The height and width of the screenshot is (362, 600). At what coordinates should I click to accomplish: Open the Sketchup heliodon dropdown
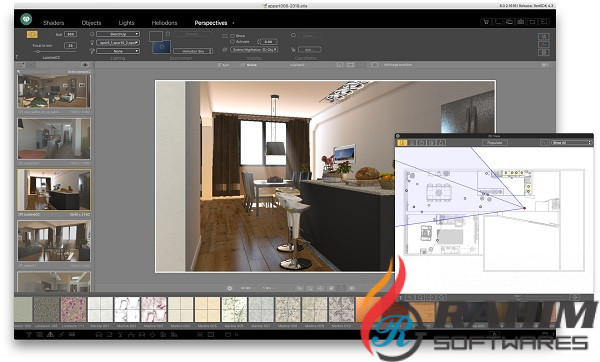point(118,34)
